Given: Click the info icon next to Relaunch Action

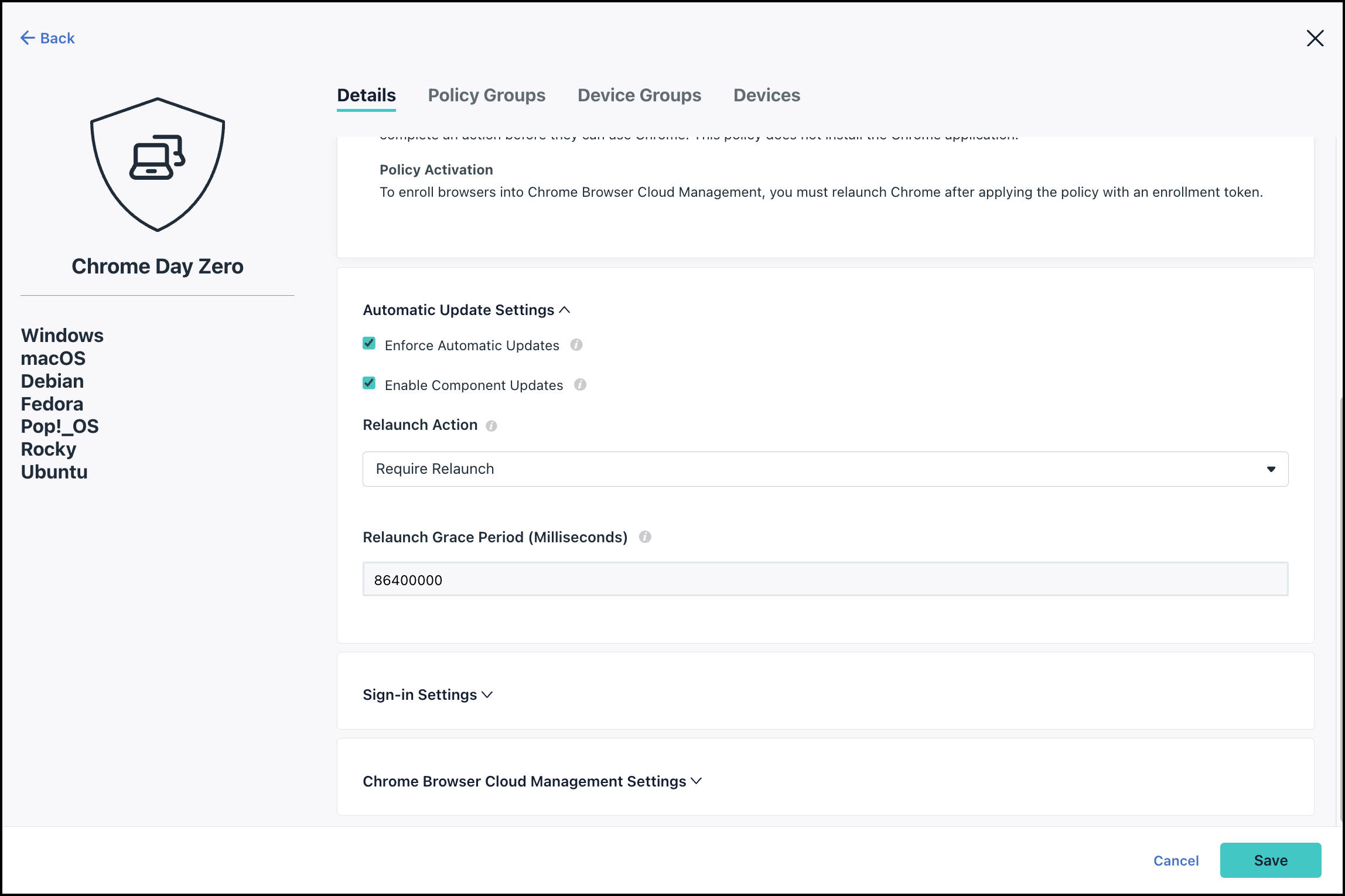Looking at the screenshot, I should 491,426.
